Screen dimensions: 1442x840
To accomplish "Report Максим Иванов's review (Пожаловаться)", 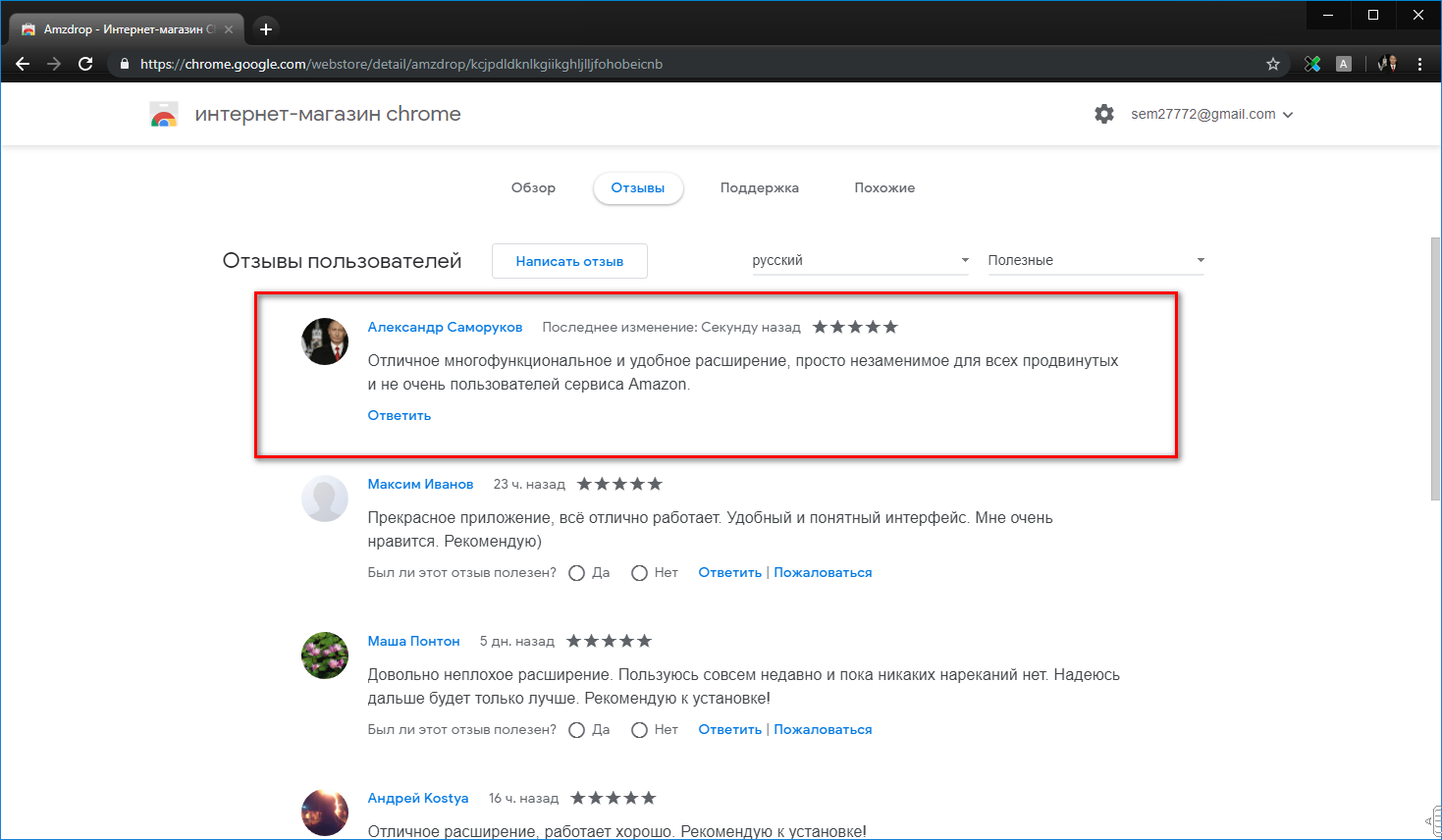I will 823,572.
